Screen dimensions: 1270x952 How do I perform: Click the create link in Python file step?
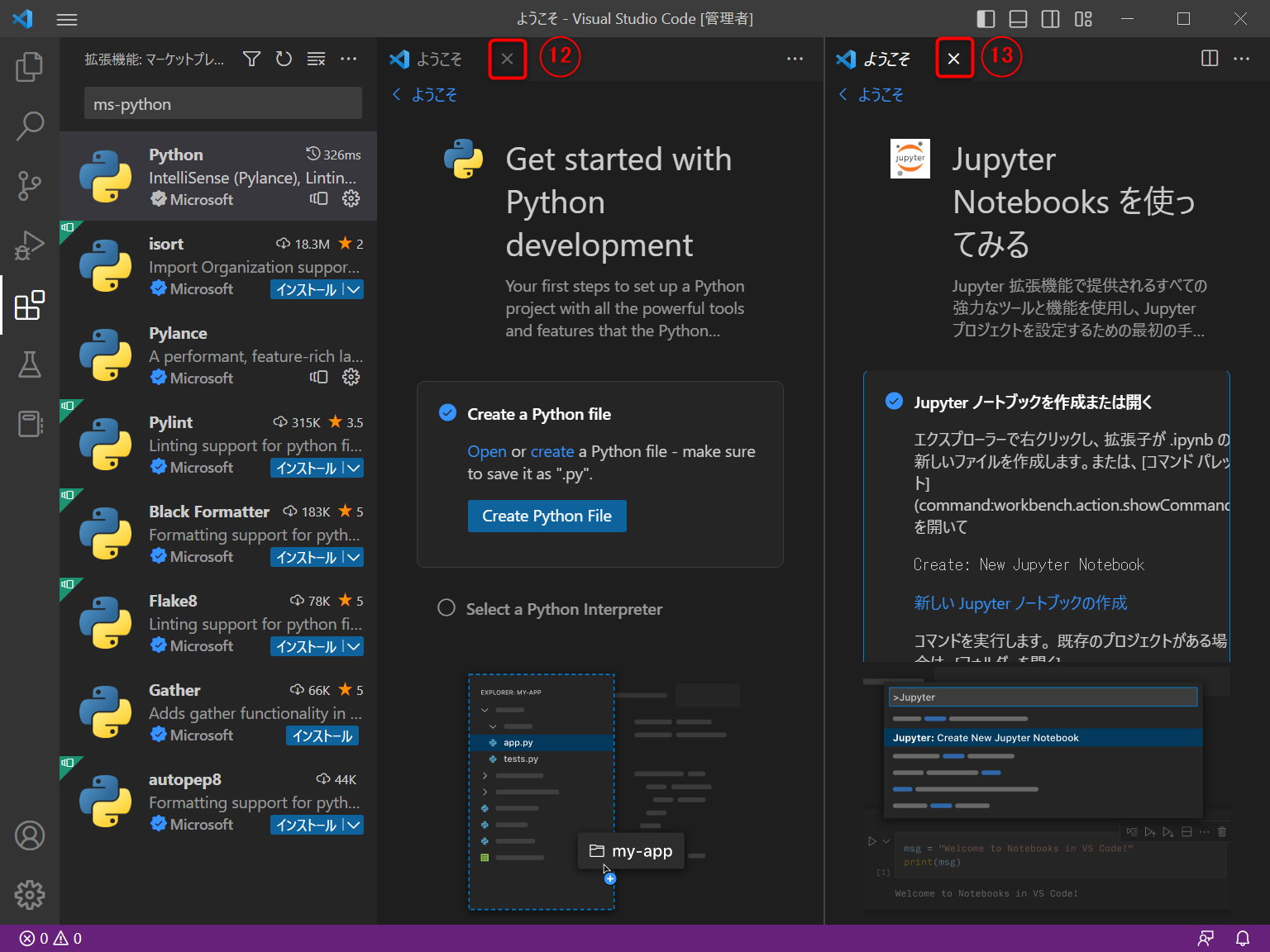coord(552,451)
